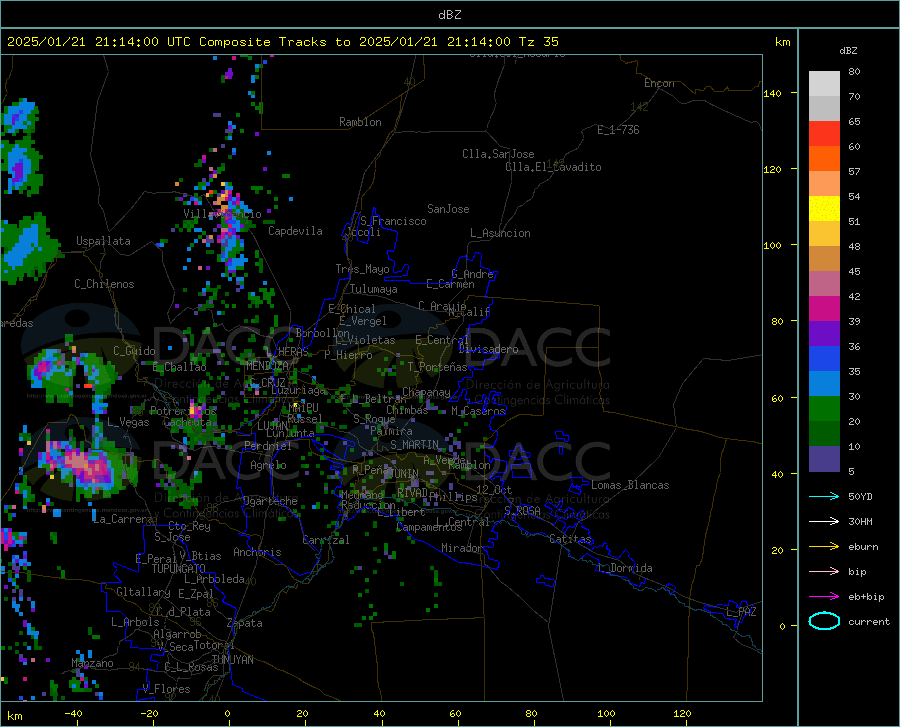The width and height of the screenshot is (900, 727).
Task: Click the 70 dBZ gray swatch
Action: pos(824,108)
